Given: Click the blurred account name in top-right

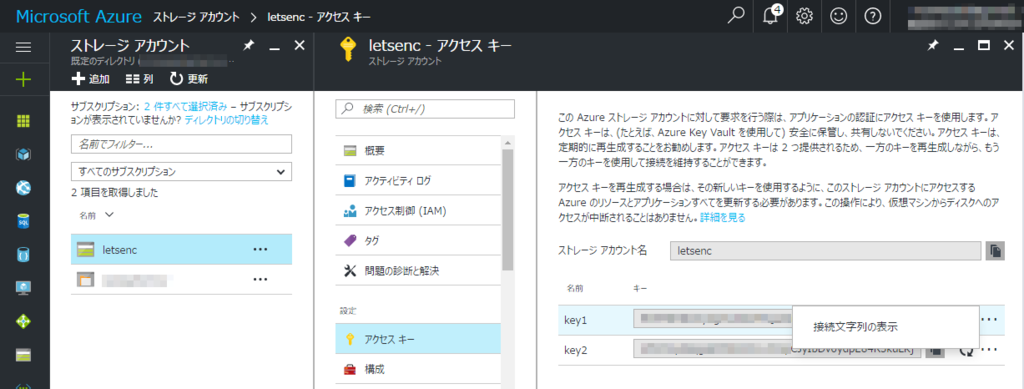Looking at the screenshot, I should pyautogui.click(x=965, y=16).
